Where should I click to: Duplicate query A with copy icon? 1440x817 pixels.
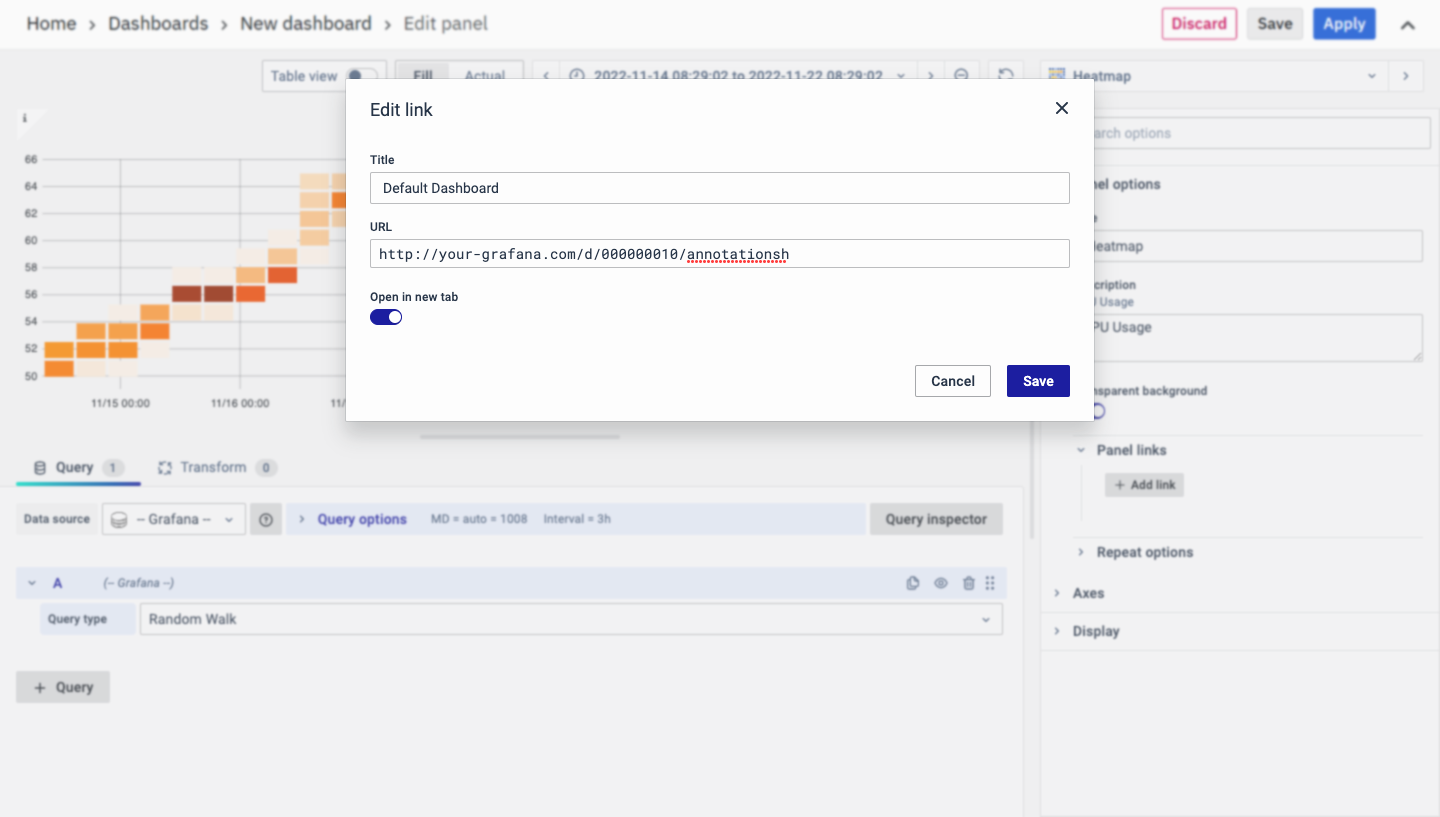(912, 583)
